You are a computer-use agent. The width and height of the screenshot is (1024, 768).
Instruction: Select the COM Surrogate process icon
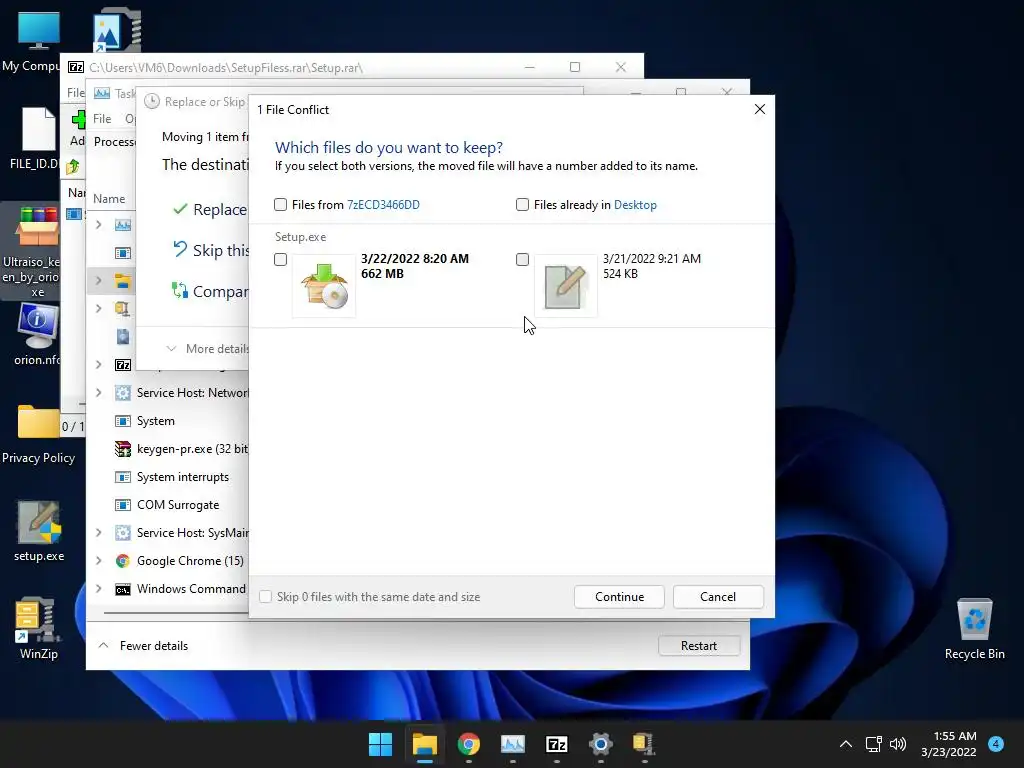[x=123, y=505]
